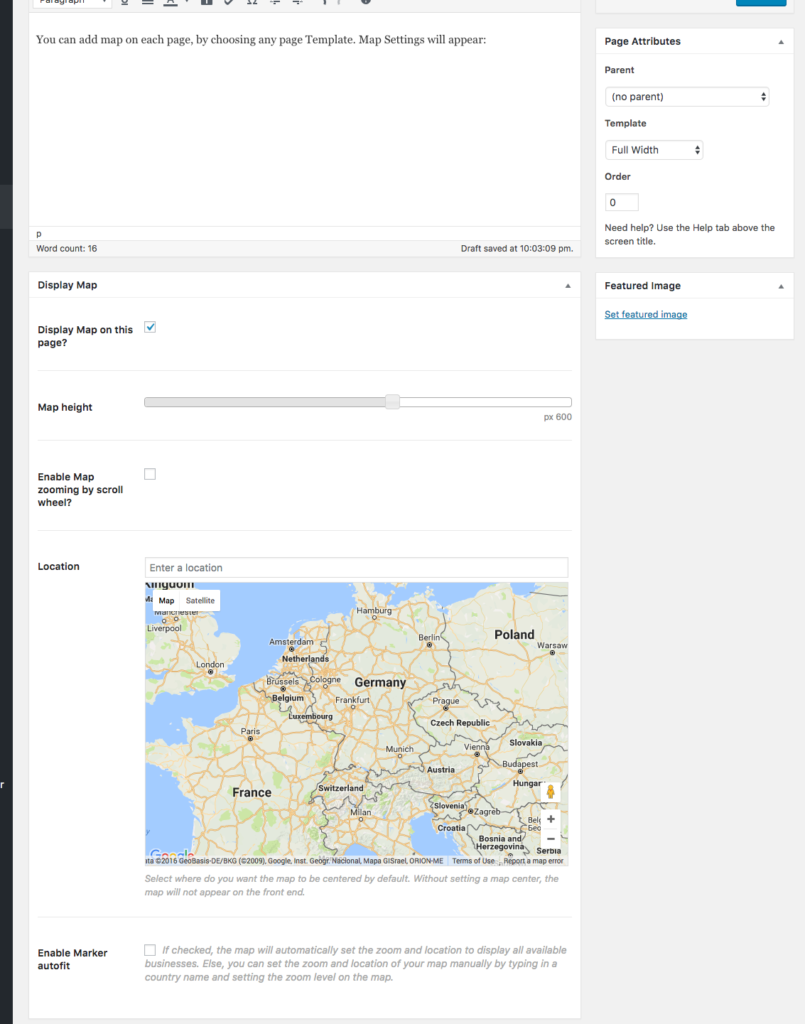Collapse the Page Attributes panel

(x=783, y=41)
